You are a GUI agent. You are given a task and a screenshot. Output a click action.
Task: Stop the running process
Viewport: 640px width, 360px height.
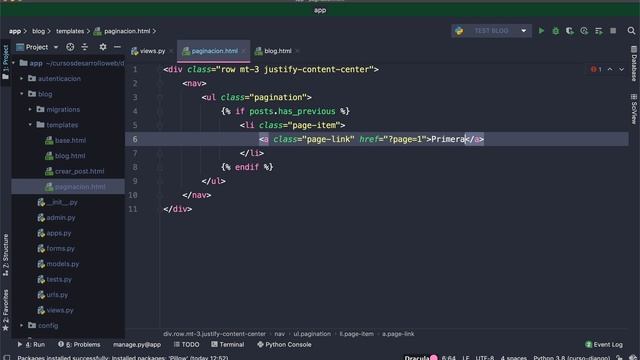pos(613,31)
